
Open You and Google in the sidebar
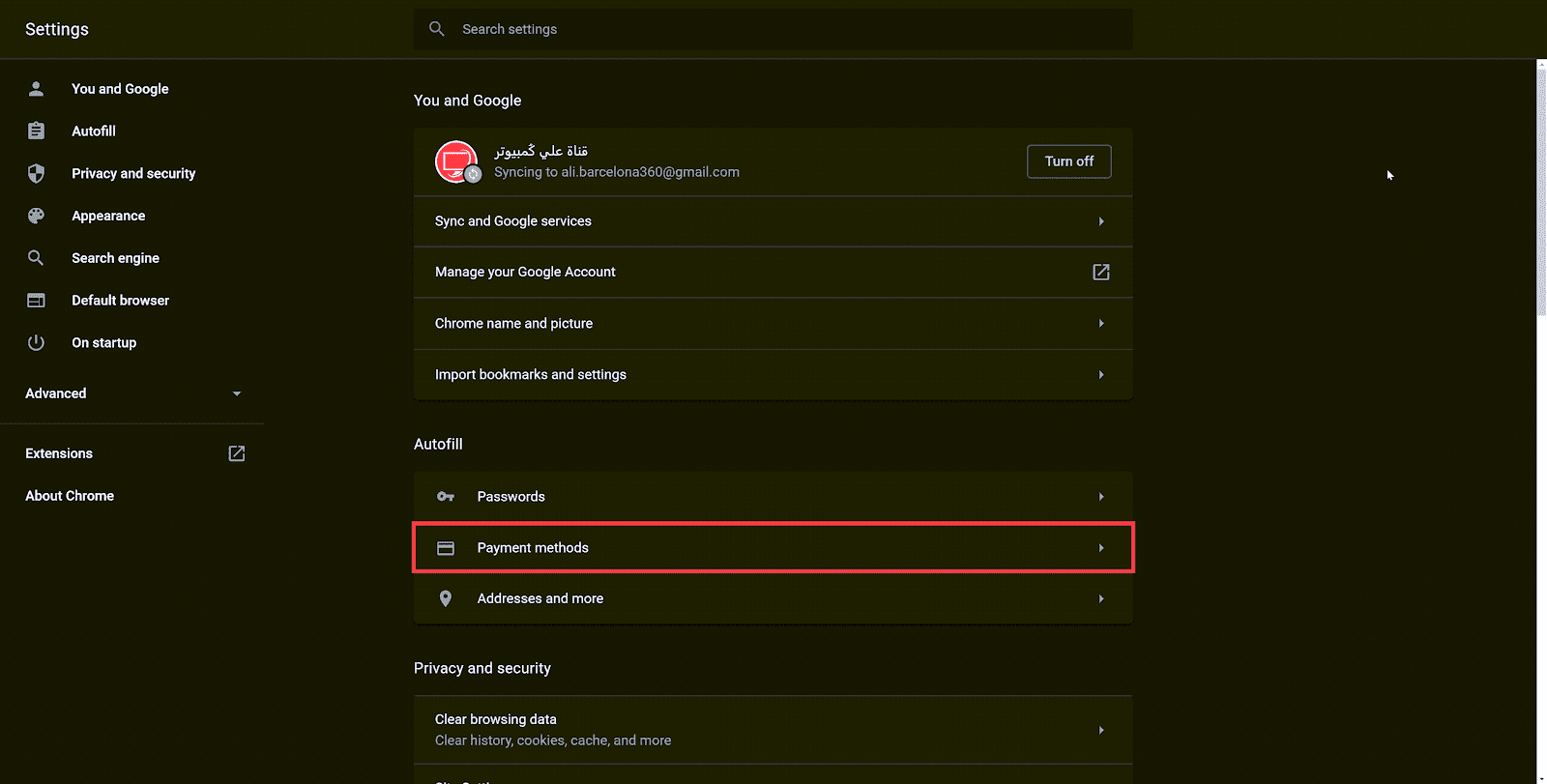tap(120, 89)
